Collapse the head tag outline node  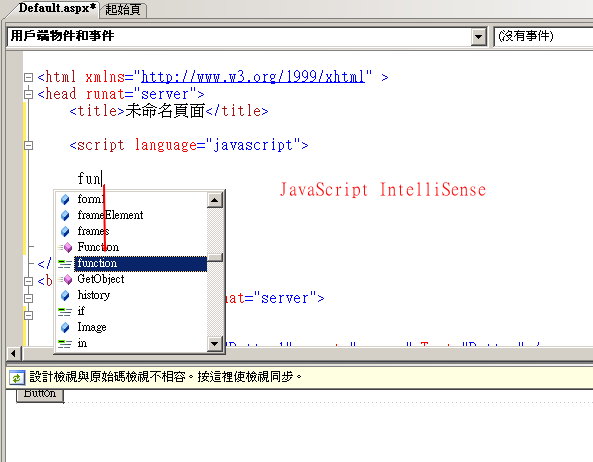tap(28, 94)
